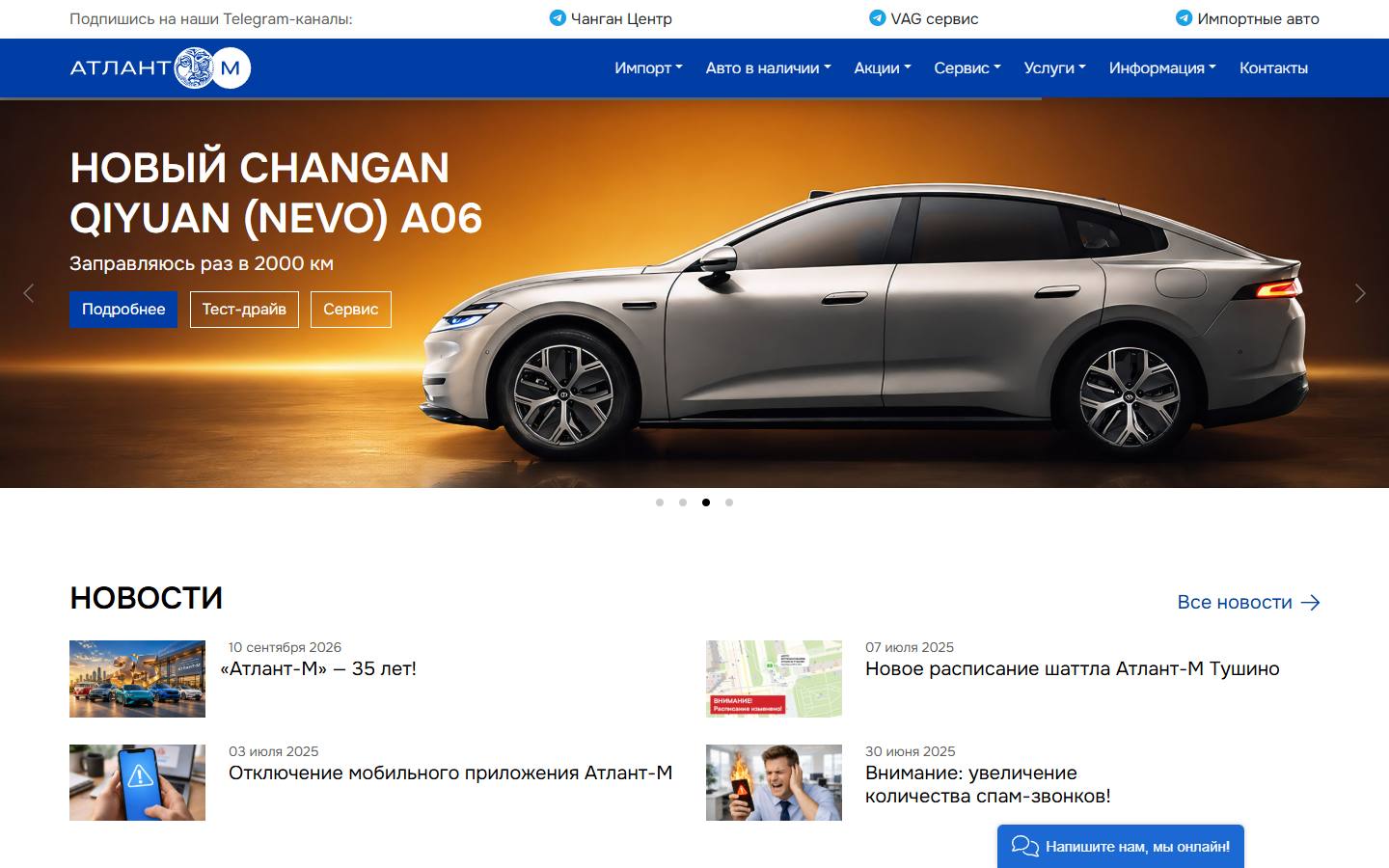Open the Напишите нам, мы онлайн chat

coord(1121,847)
